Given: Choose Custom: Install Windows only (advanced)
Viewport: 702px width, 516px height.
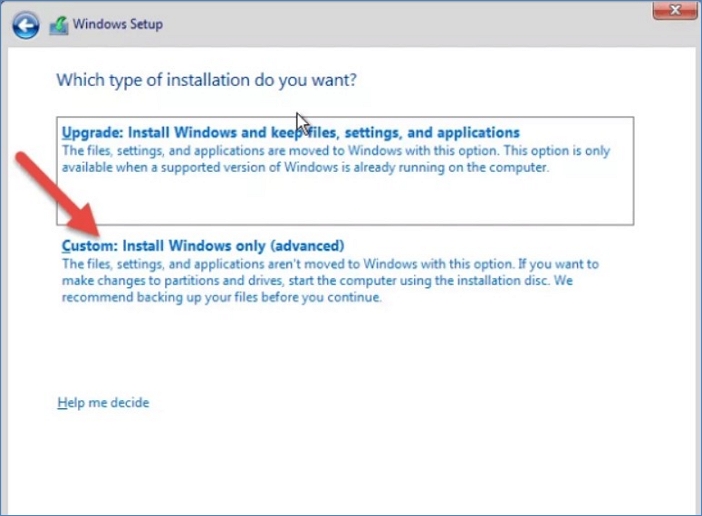Looking at the screenshot, I should tap(203, 245).
